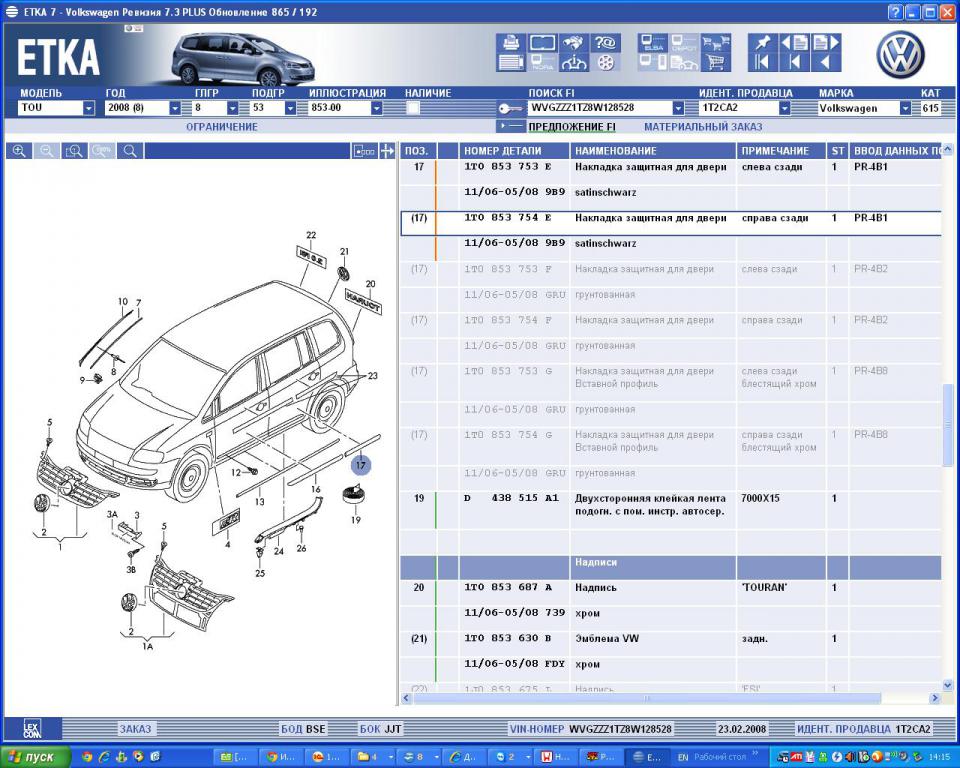
Task: Click the plain left arrow navigation icon
Action: point(826,62)
